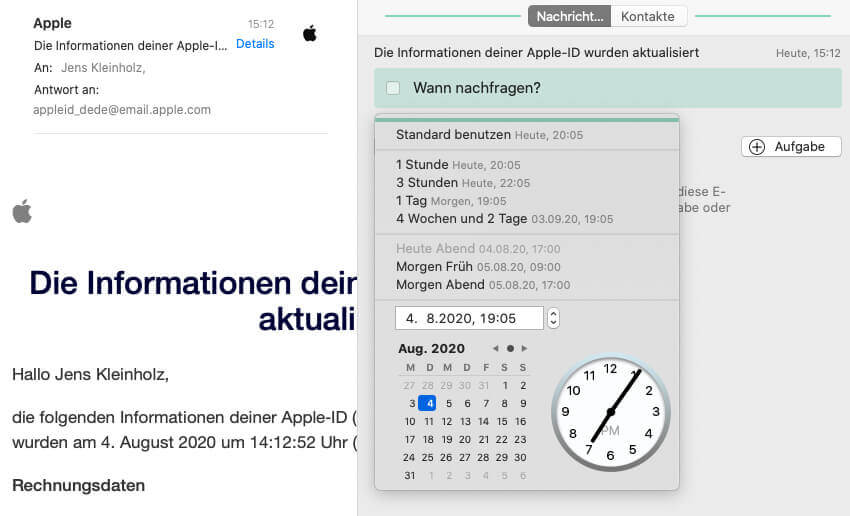Image resolution: width=850 pixels, height=516 pixels.
Task: Select August 5 in the calendar
Action: click(449, 403)
